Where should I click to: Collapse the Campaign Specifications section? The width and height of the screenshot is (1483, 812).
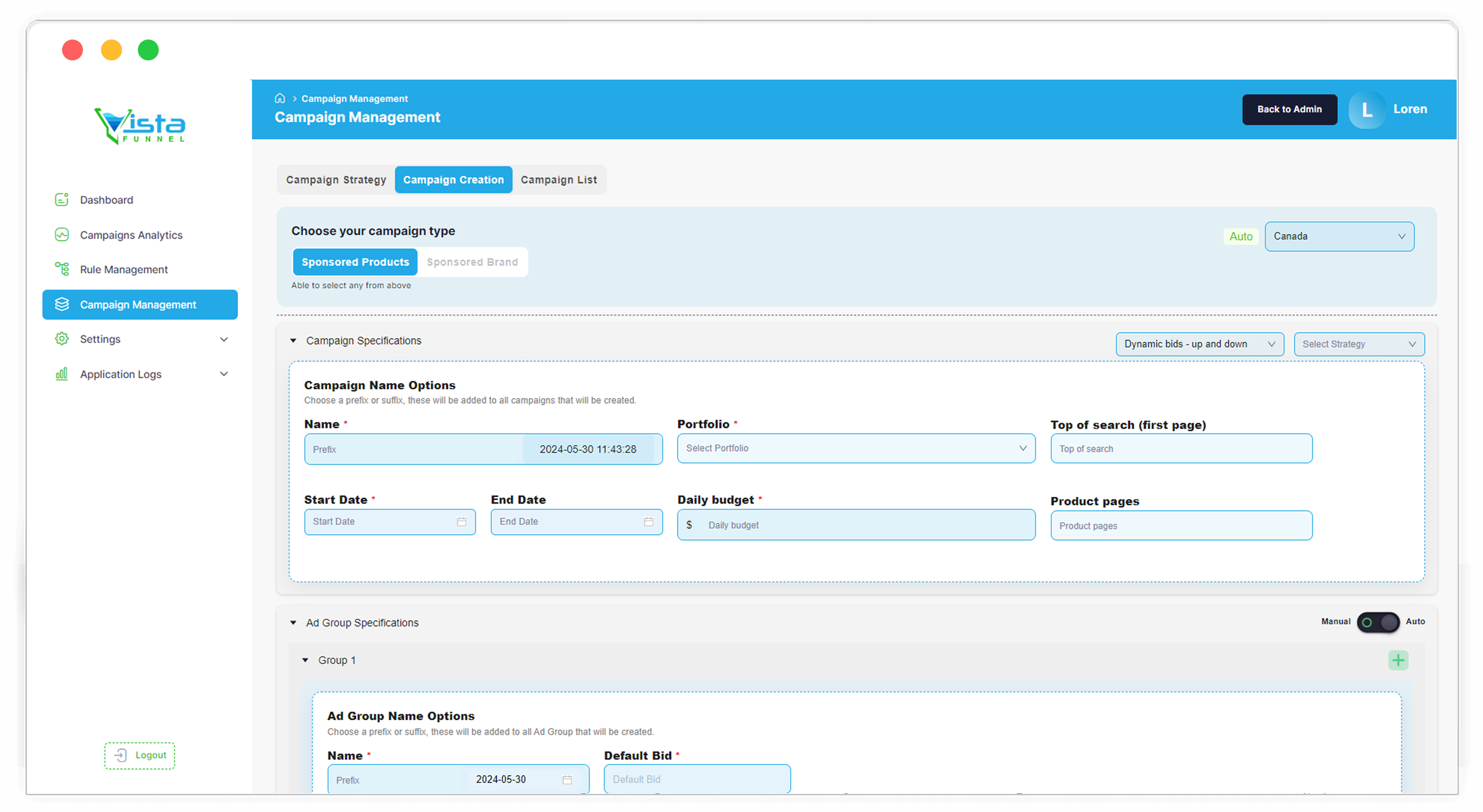click(x=294, y=341)
